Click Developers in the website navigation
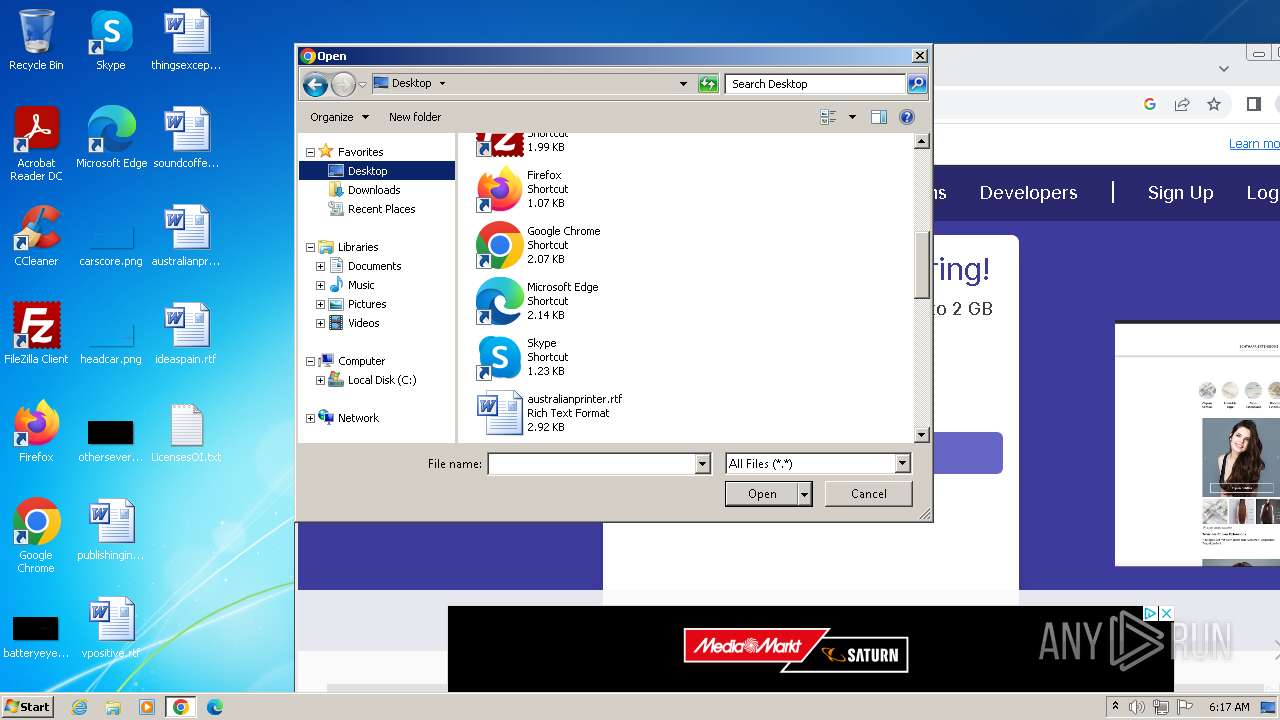1280x720 pixels. coord(1028,193)
